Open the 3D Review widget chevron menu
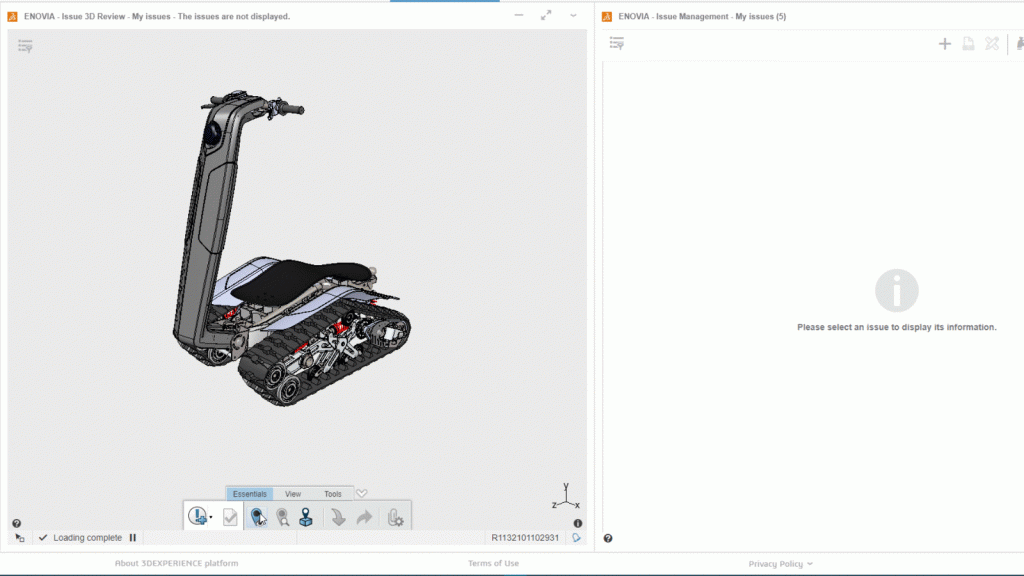Viewport: 1024px width, 576px height. click(573, 16)
